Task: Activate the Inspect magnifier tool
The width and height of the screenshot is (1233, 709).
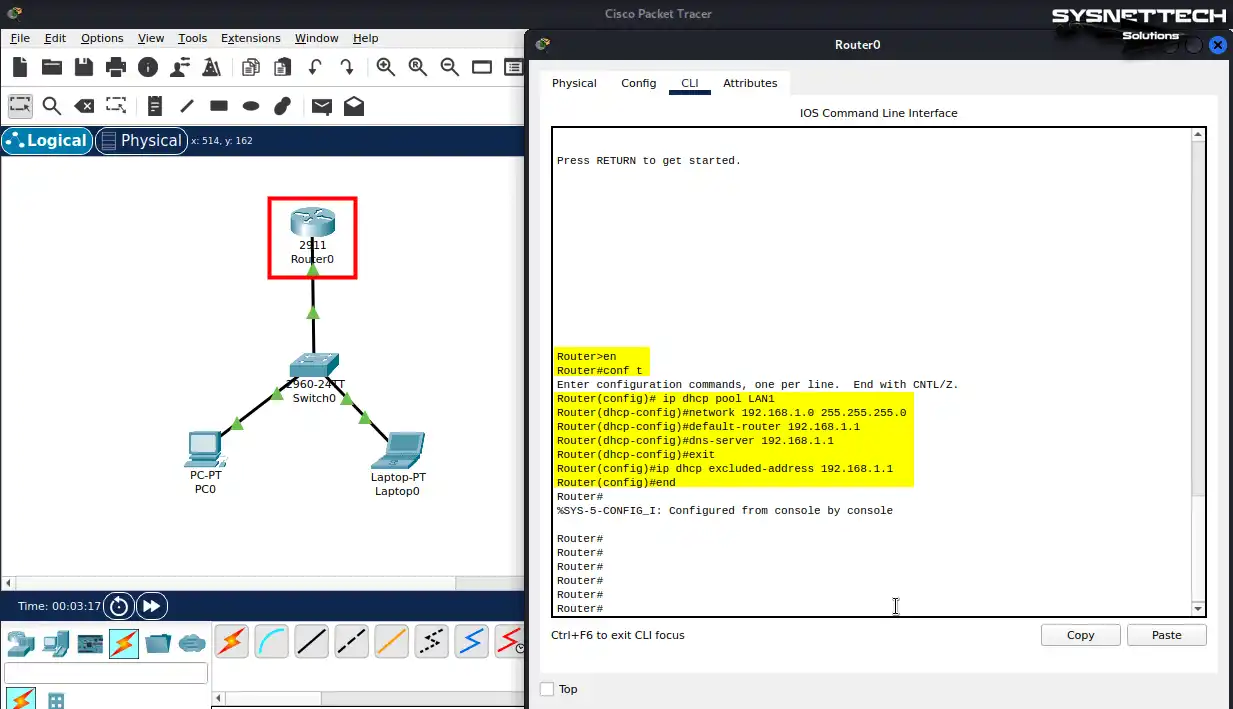Action: [x=52, y=105]
